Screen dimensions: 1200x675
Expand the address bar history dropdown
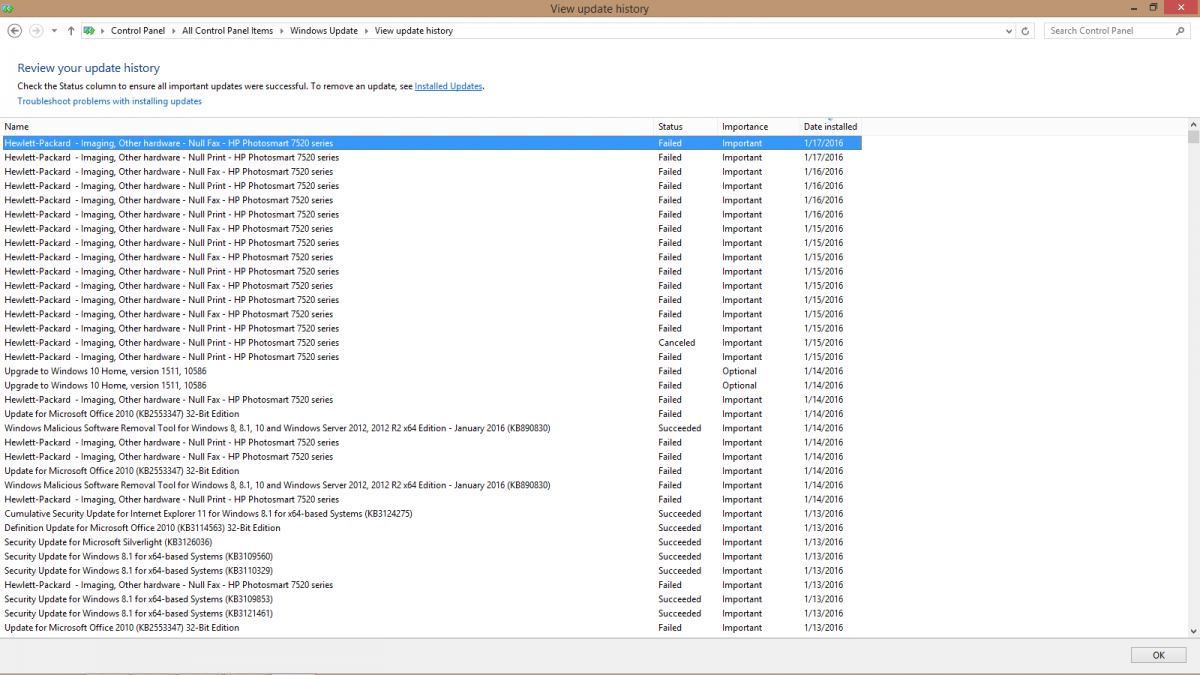[x=1008, y=31]
